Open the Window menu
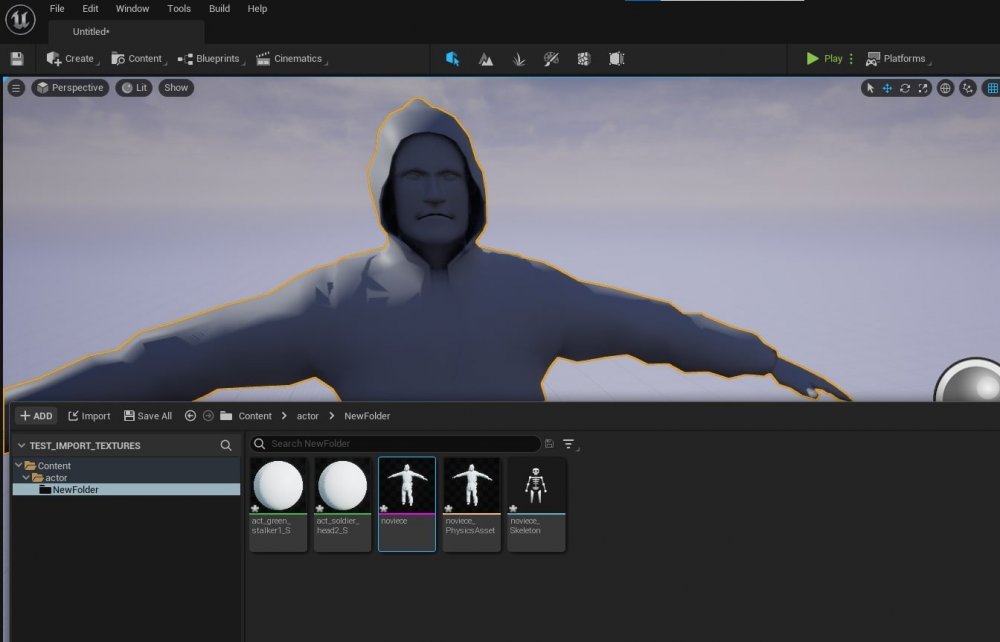Viewport: 1000px width, 642px height. click(132, 8)
